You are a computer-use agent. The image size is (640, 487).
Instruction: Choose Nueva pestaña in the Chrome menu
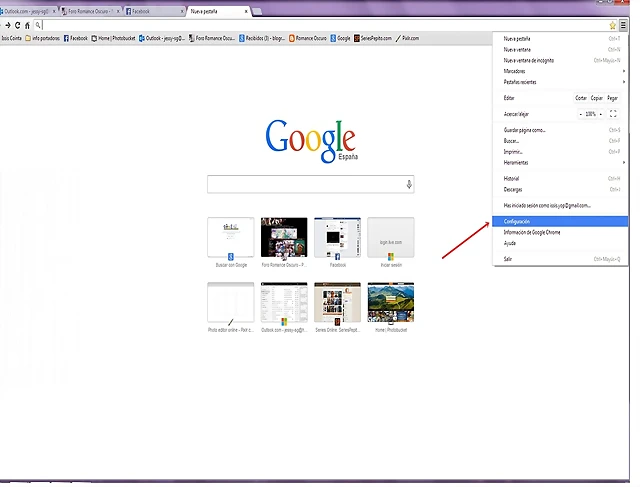click(x=560, y=39)
